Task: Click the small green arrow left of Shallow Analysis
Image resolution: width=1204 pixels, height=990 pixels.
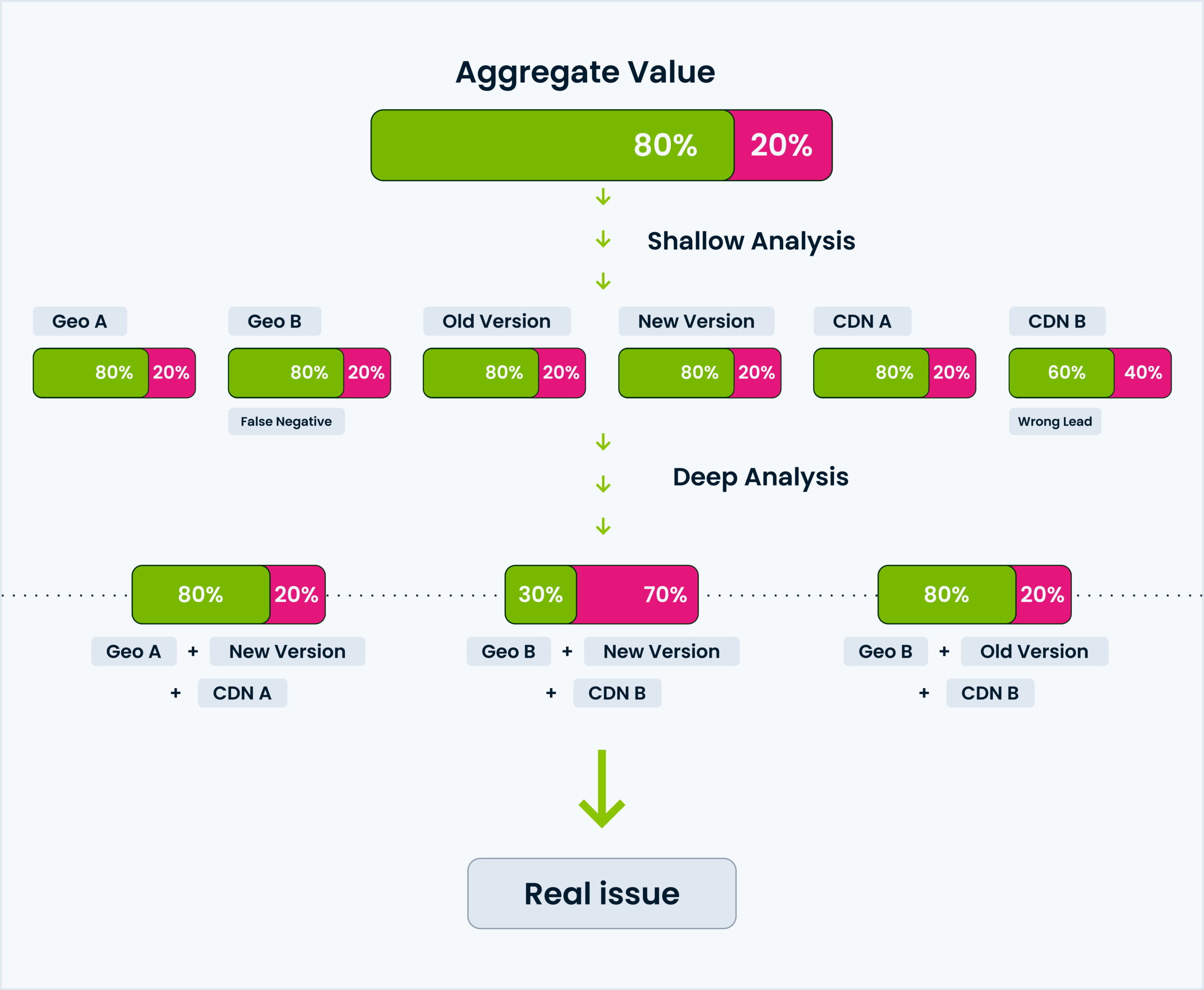Action: click(603, 239)
